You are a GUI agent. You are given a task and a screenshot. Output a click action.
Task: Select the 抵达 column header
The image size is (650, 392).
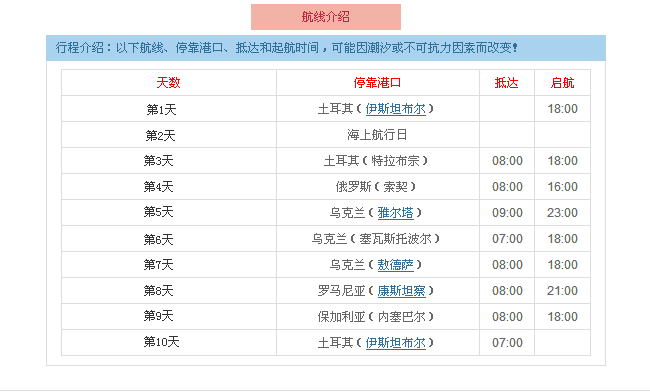pos(507,82)
